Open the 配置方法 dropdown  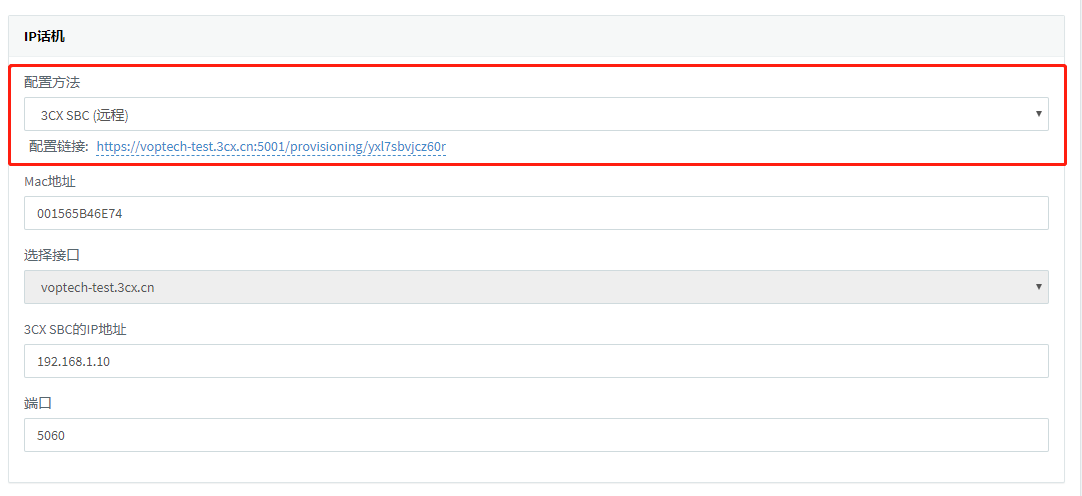(535, 114)
